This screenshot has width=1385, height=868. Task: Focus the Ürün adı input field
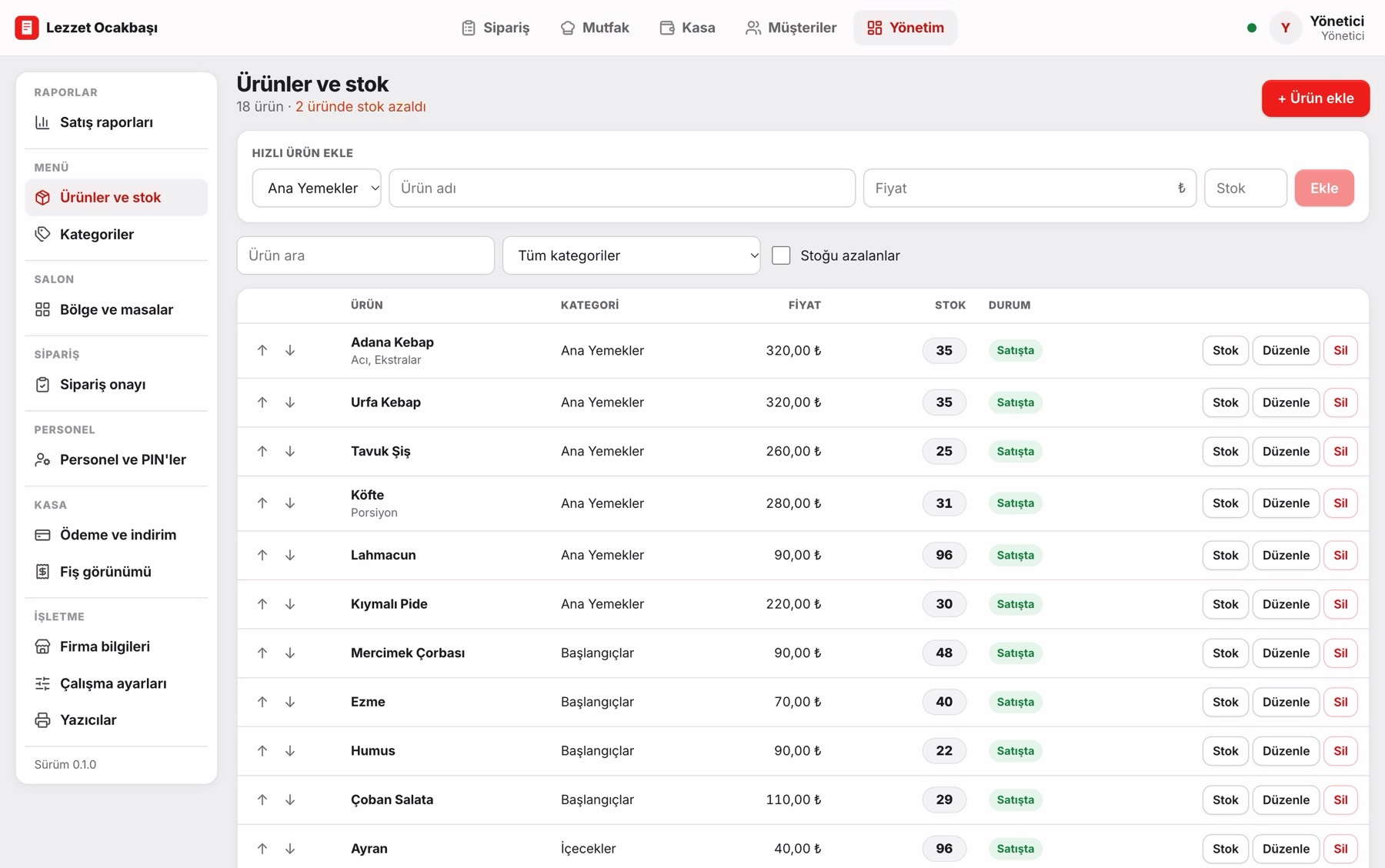622,188
